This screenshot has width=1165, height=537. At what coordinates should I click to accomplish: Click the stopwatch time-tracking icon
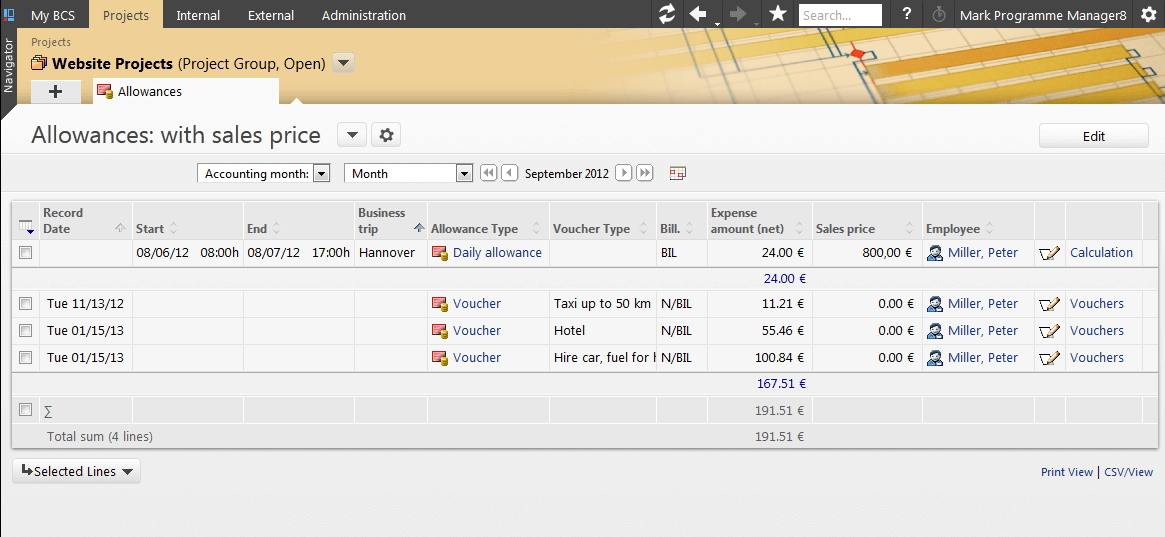pyautogui.click(x=938, y=15)
